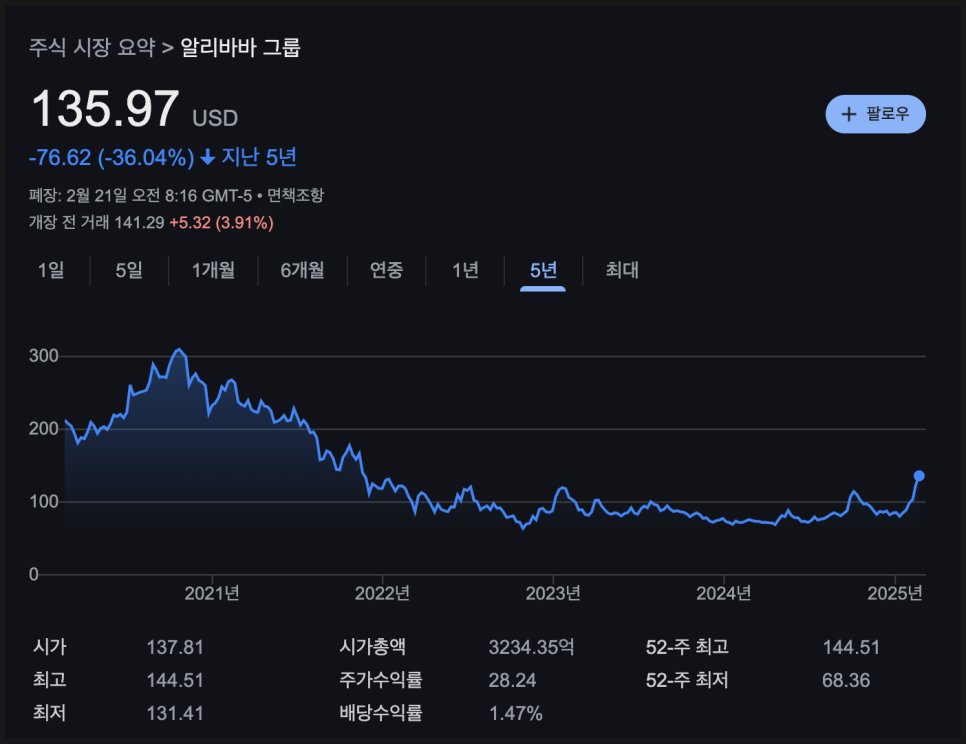Click the 52-주 최저 label

point(687,680)
